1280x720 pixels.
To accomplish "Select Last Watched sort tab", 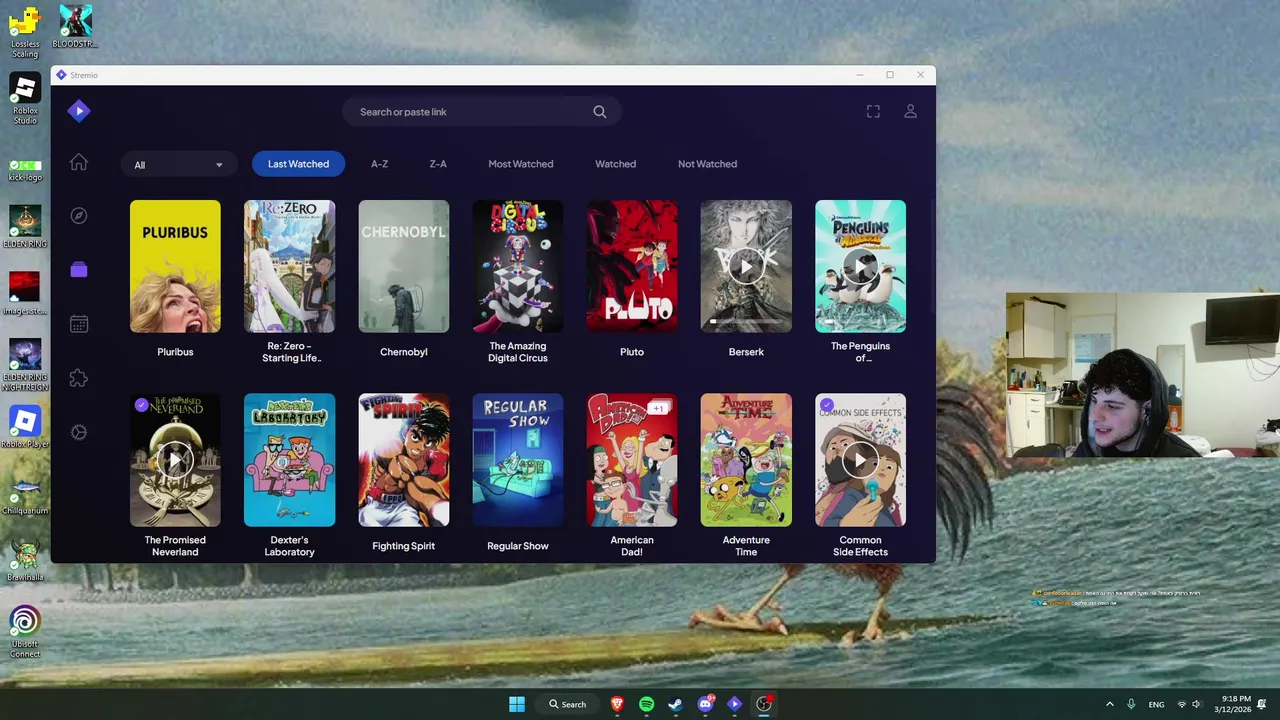I will [298, 164].
